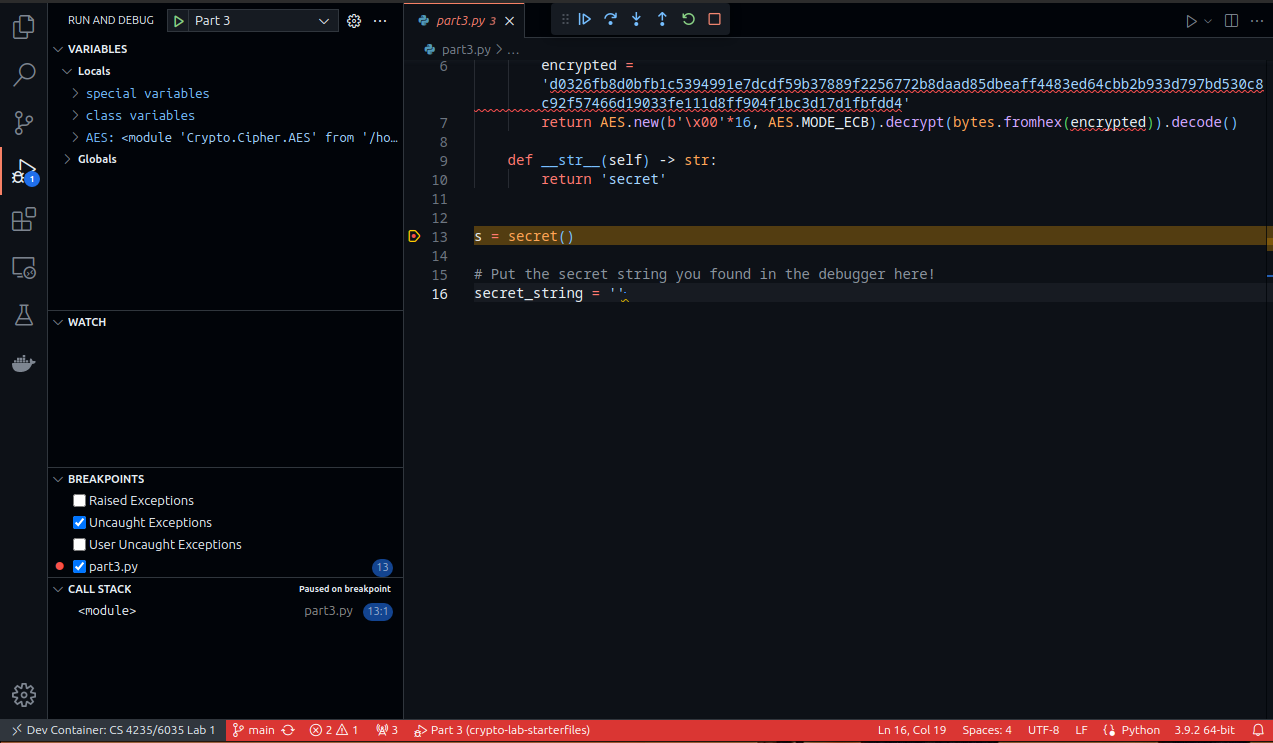Viewport: 1273px width, 743px height.
Task: Click Part 3 (crypto-lab-starterfiles) debug status
Action: [x=502, y=730]
